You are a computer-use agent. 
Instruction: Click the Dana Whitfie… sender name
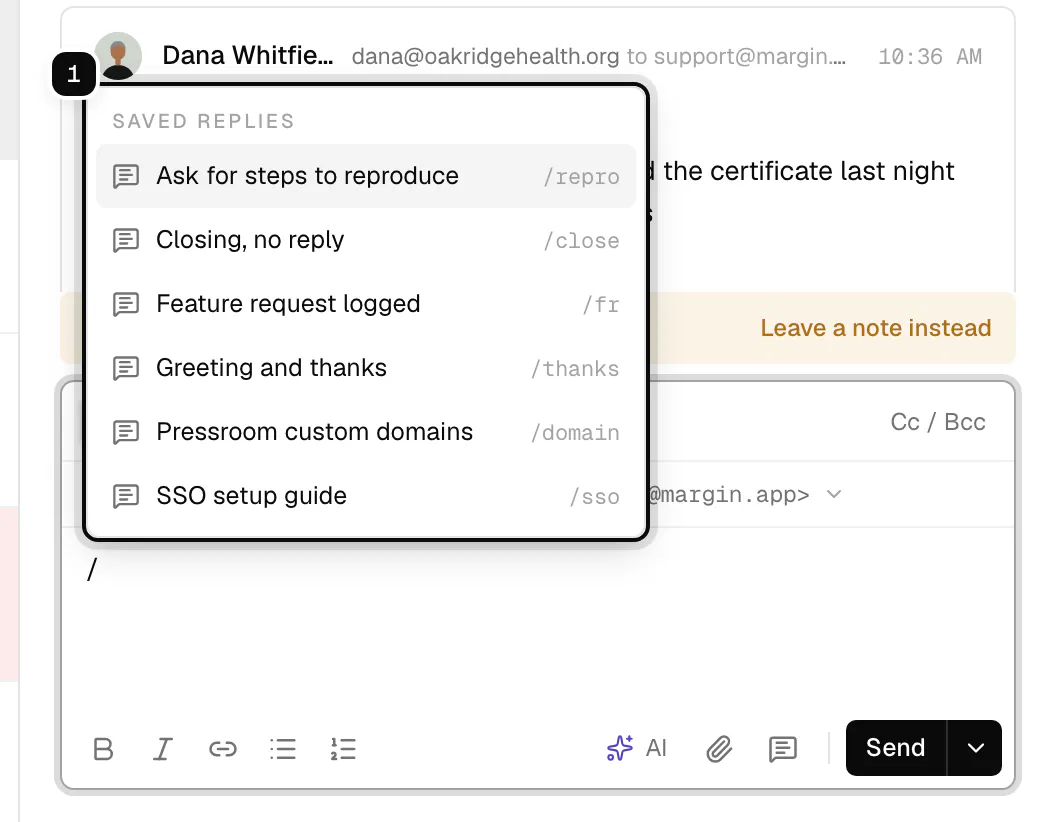click(248, 55)
